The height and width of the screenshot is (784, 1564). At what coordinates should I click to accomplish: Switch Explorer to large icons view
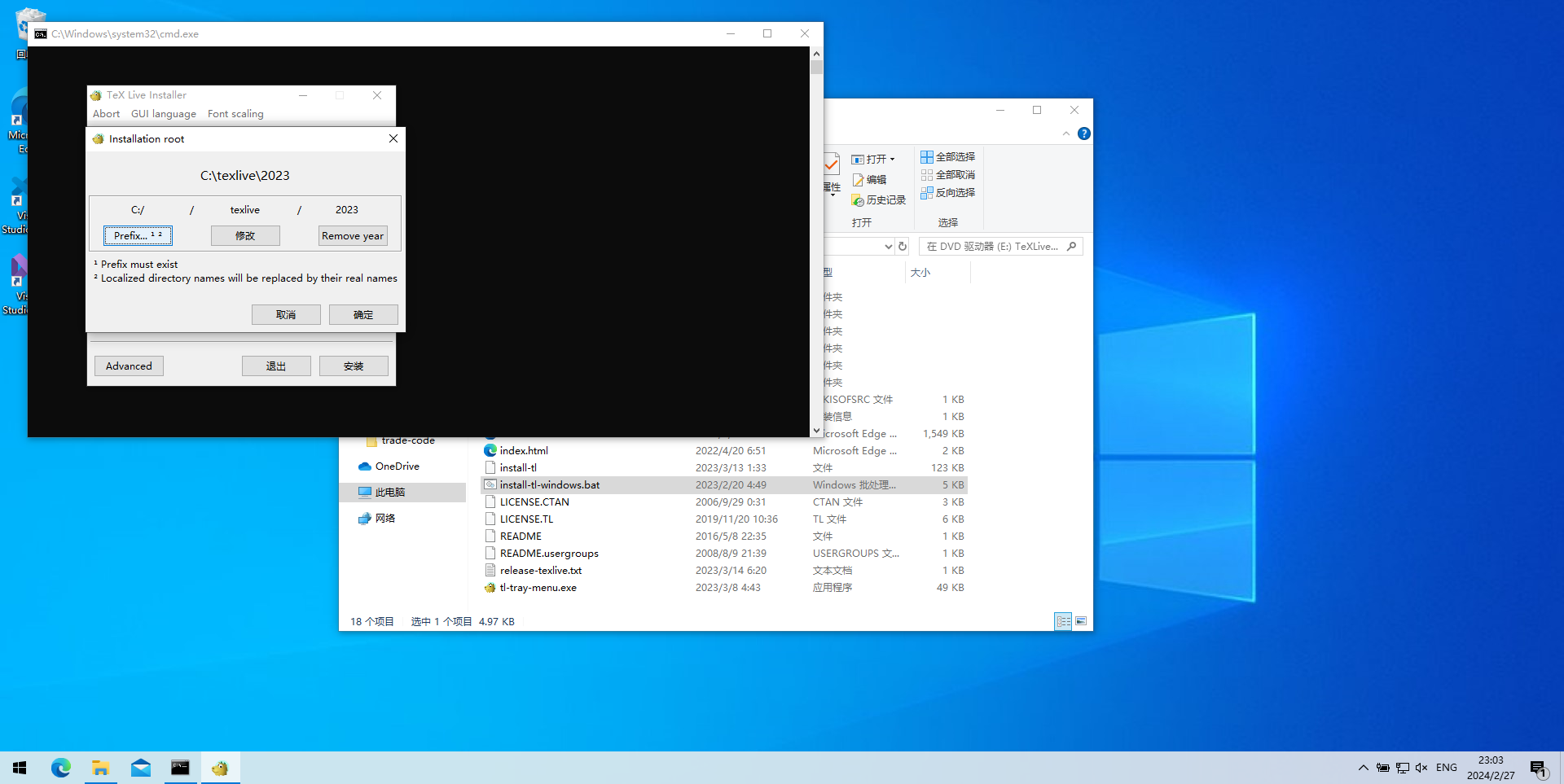(x=1081, y=621)
